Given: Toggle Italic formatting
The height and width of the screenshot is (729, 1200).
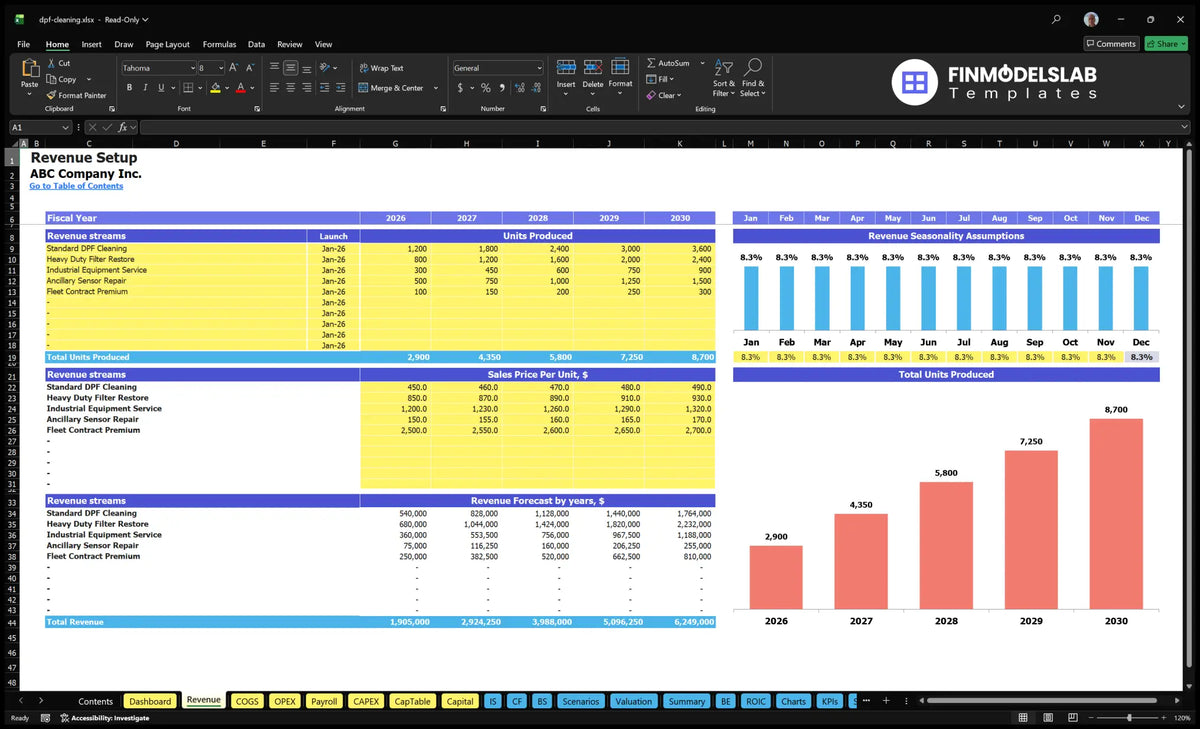Looking at the screenshot, I should [x=145, y=88].
